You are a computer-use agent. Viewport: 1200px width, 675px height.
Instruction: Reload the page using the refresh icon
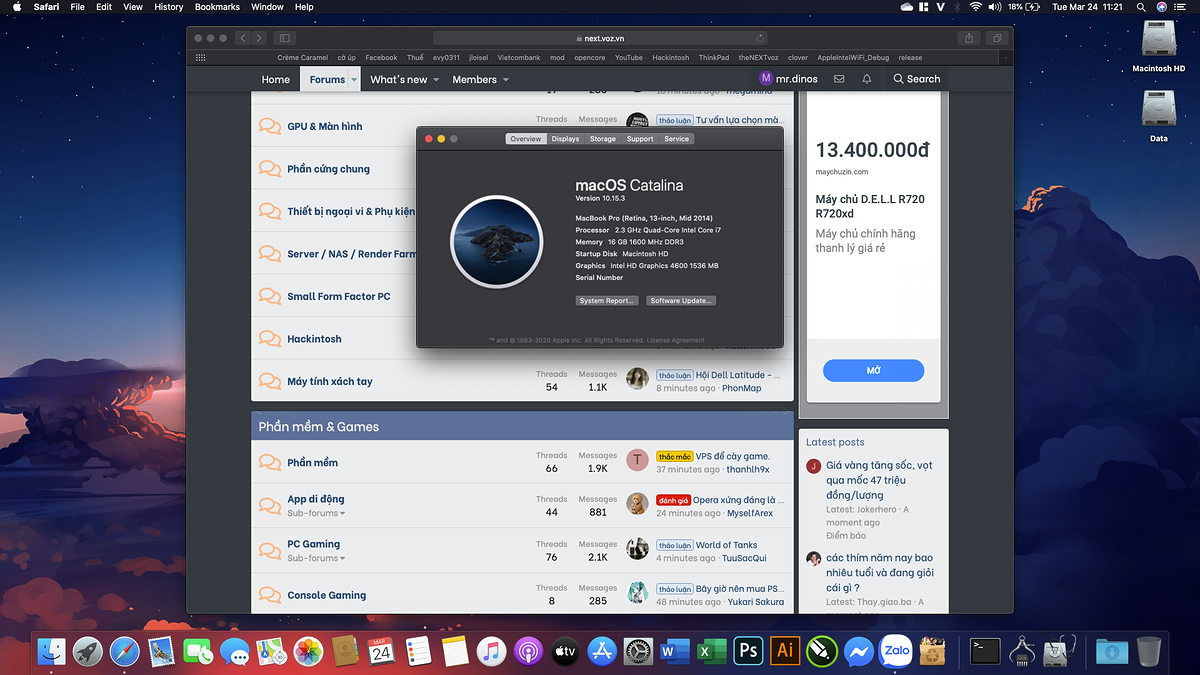762,38
